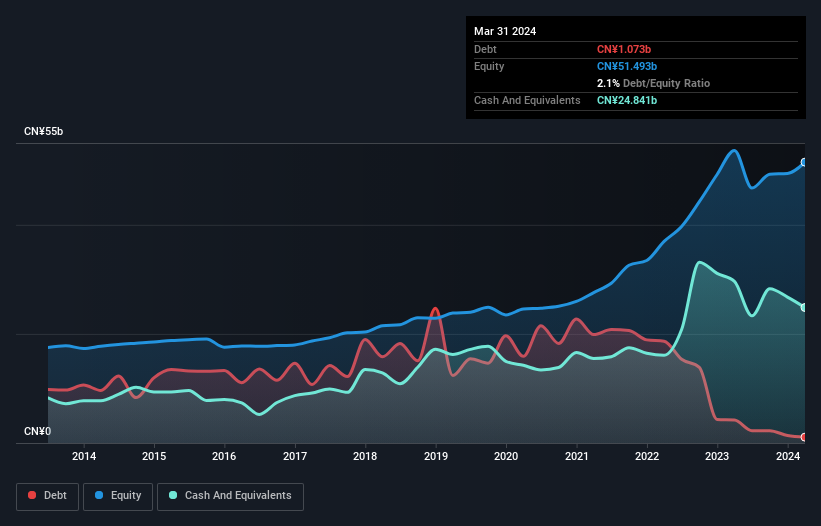Click the teal cash peak in late 2022
Screen dimensions: 821x526
700,263
